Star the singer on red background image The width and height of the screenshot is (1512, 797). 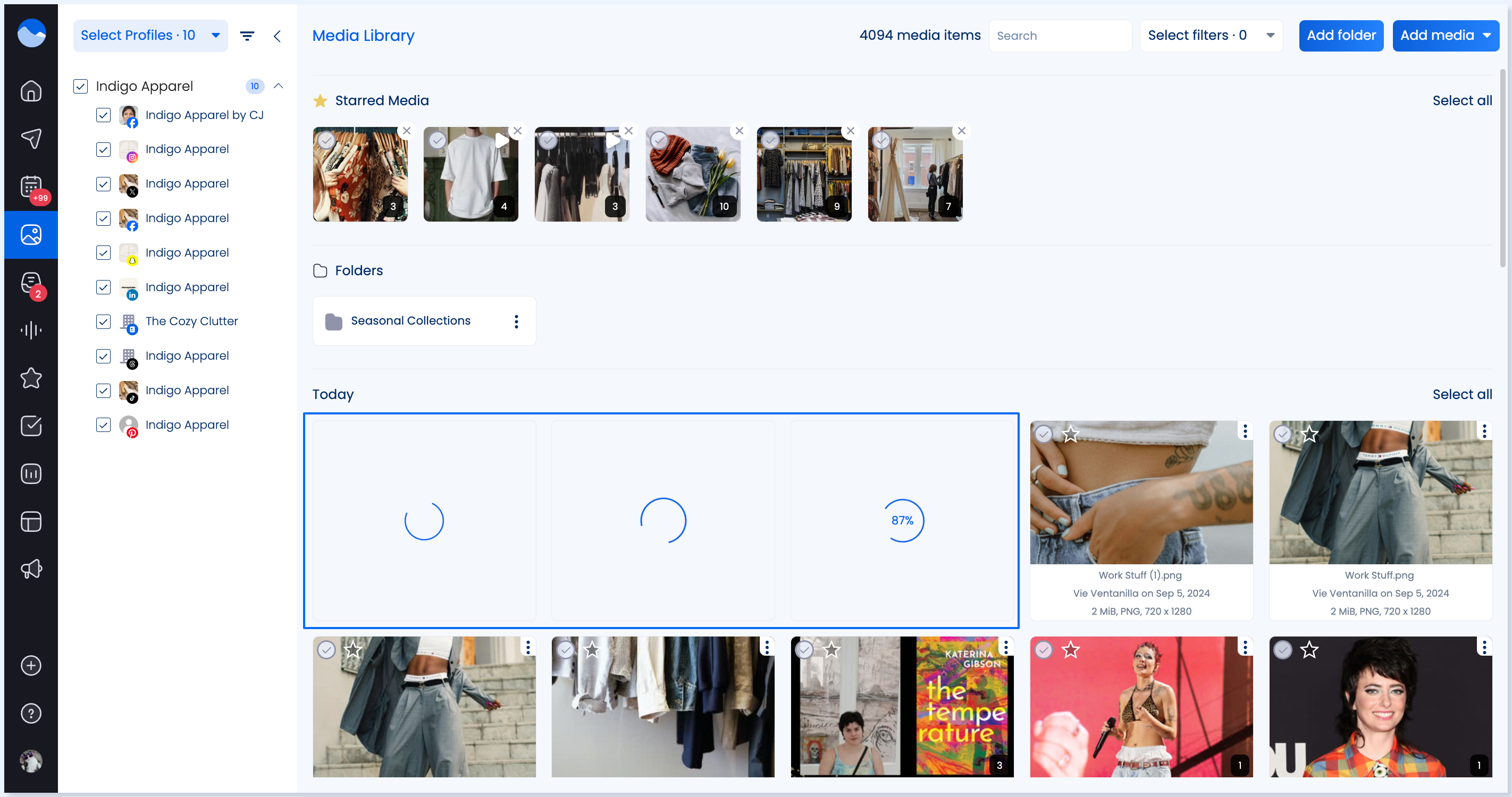click(1071, 650)
